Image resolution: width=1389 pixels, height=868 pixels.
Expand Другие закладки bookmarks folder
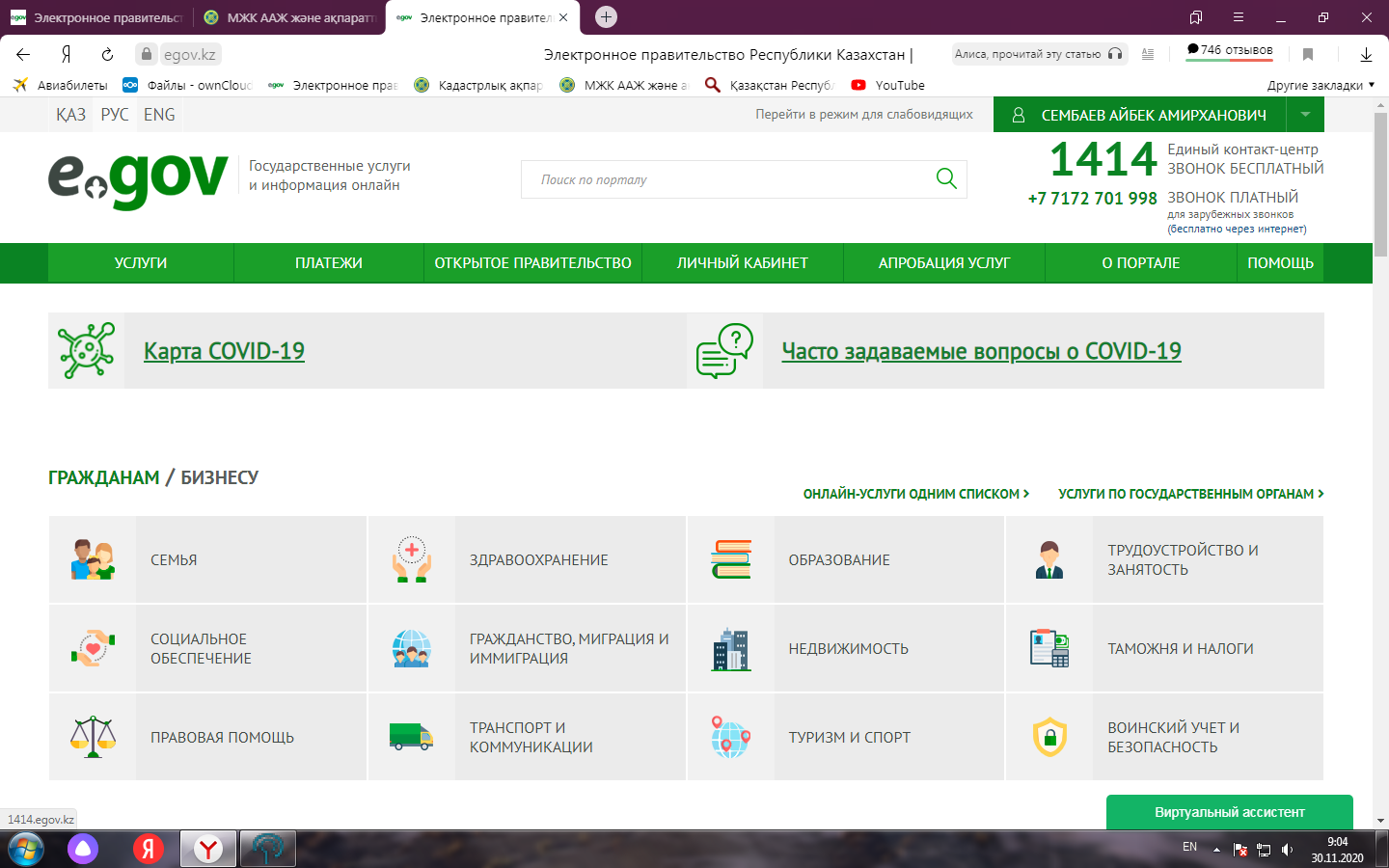click(x=1320, y=85)
